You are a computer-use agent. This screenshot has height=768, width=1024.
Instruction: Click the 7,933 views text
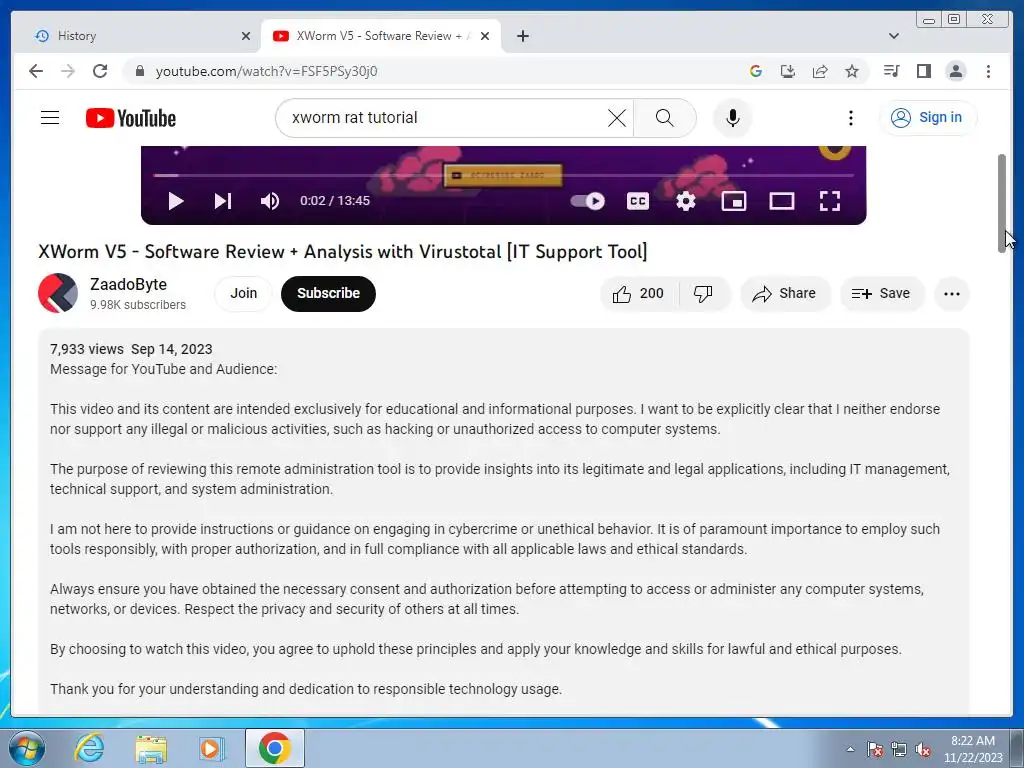pyautogui.click(x=87, y=349)
